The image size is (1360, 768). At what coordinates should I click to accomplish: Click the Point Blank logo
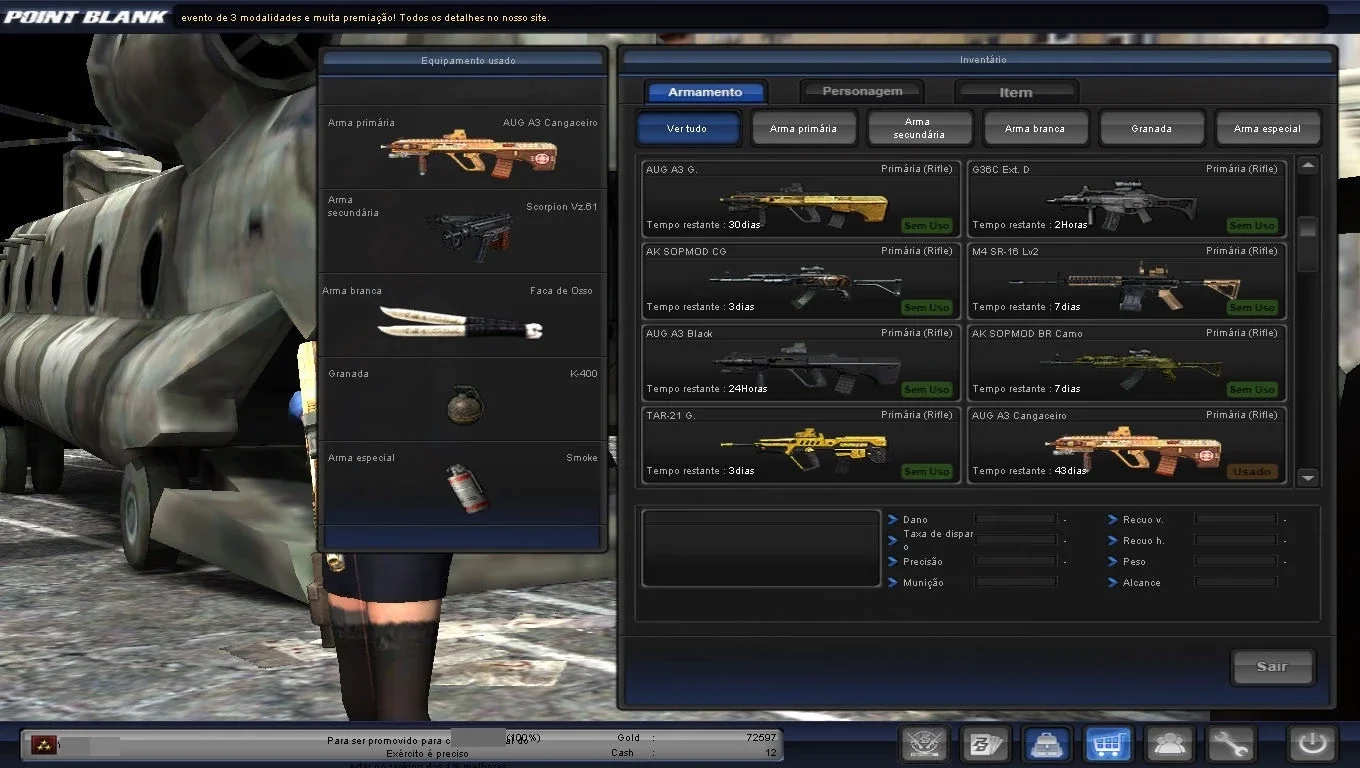click(86, 17)
